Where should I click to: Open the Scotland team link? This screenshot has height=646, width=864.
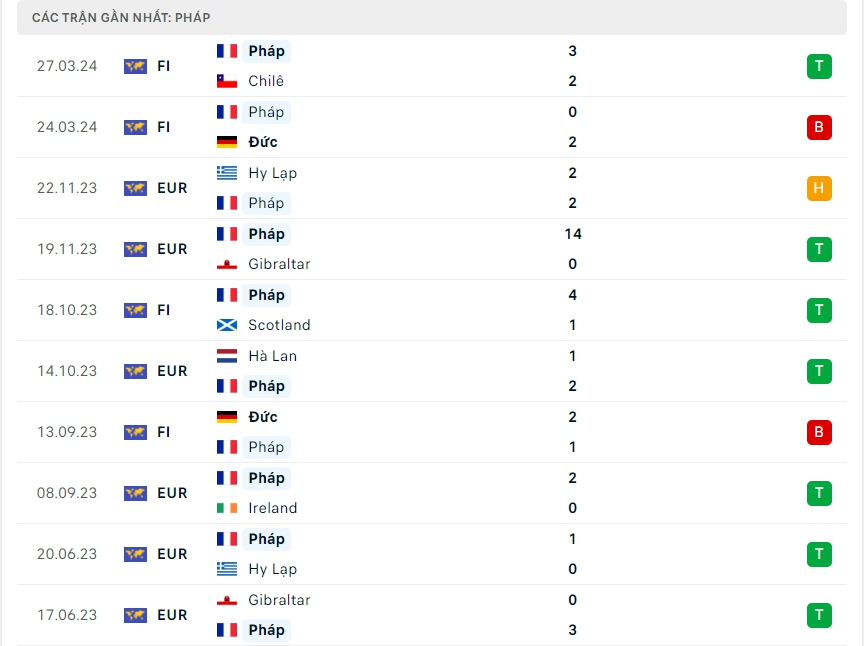(279, 325)
